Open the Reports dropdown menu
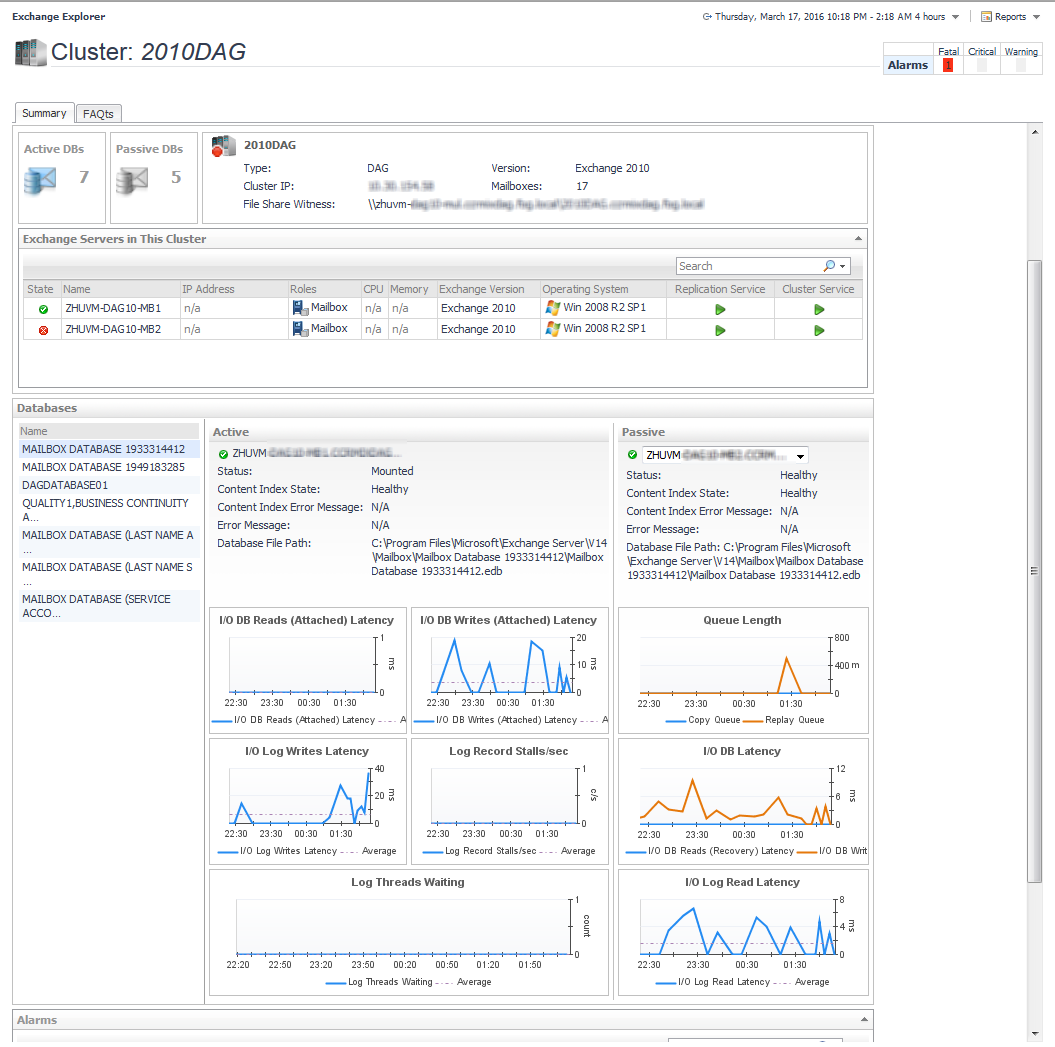Viewport: 1055px width, 1047px height. 1037,17
